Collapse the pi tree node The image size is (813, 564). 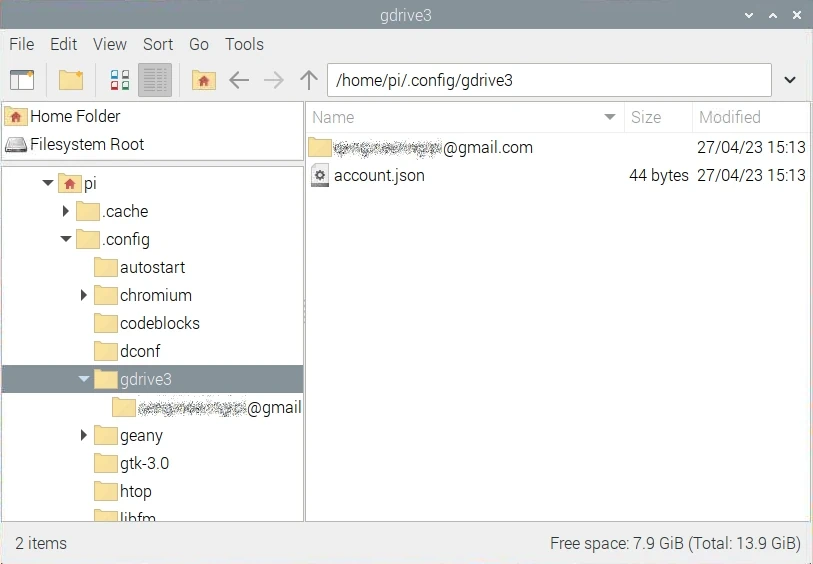pyautogui.click(x=48, y=183)
